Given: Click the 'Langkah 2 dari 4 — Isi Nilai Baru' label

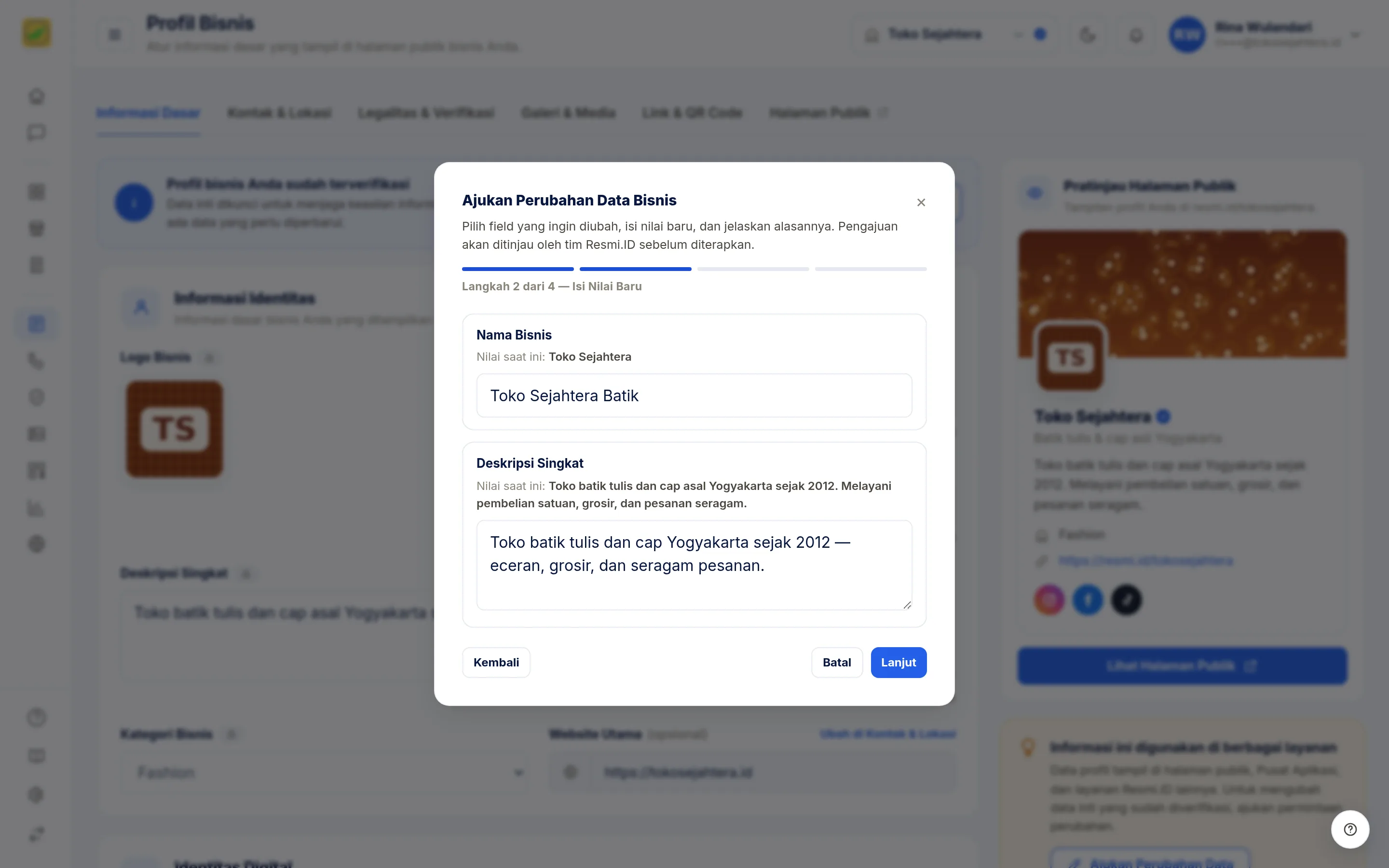Looking at the screenshot, I should click(x=552, y=286).
